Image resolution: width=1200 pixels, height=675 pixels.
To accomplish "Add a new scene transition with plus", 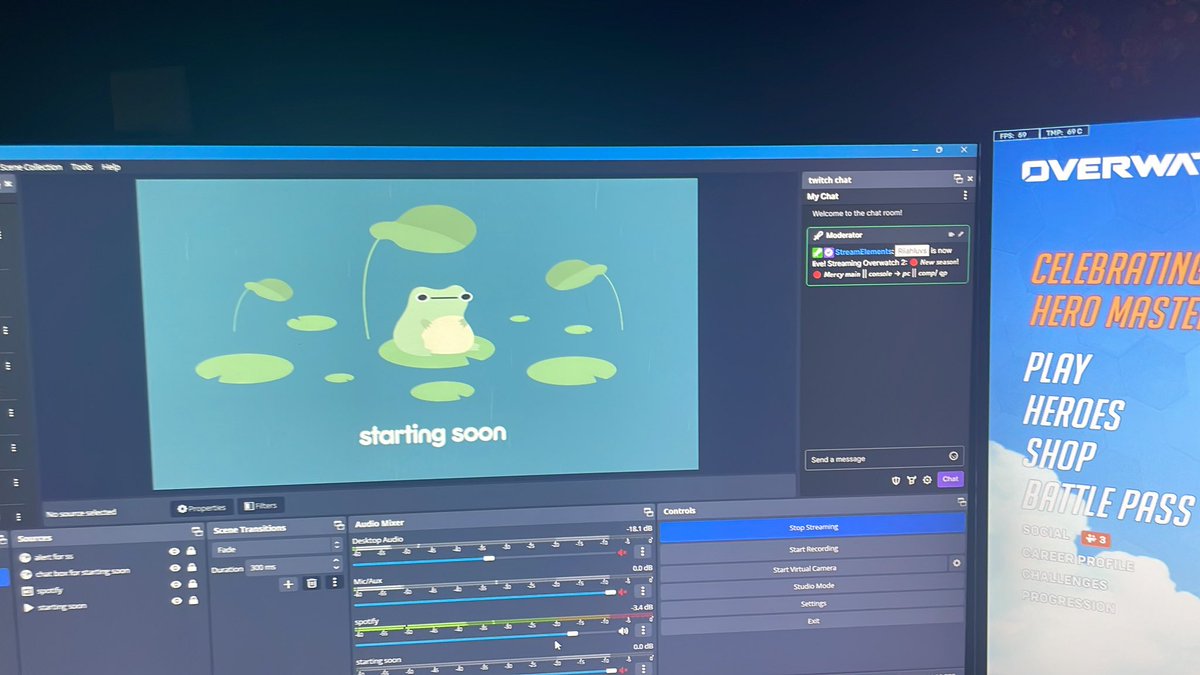I will [x=288, y=583].
